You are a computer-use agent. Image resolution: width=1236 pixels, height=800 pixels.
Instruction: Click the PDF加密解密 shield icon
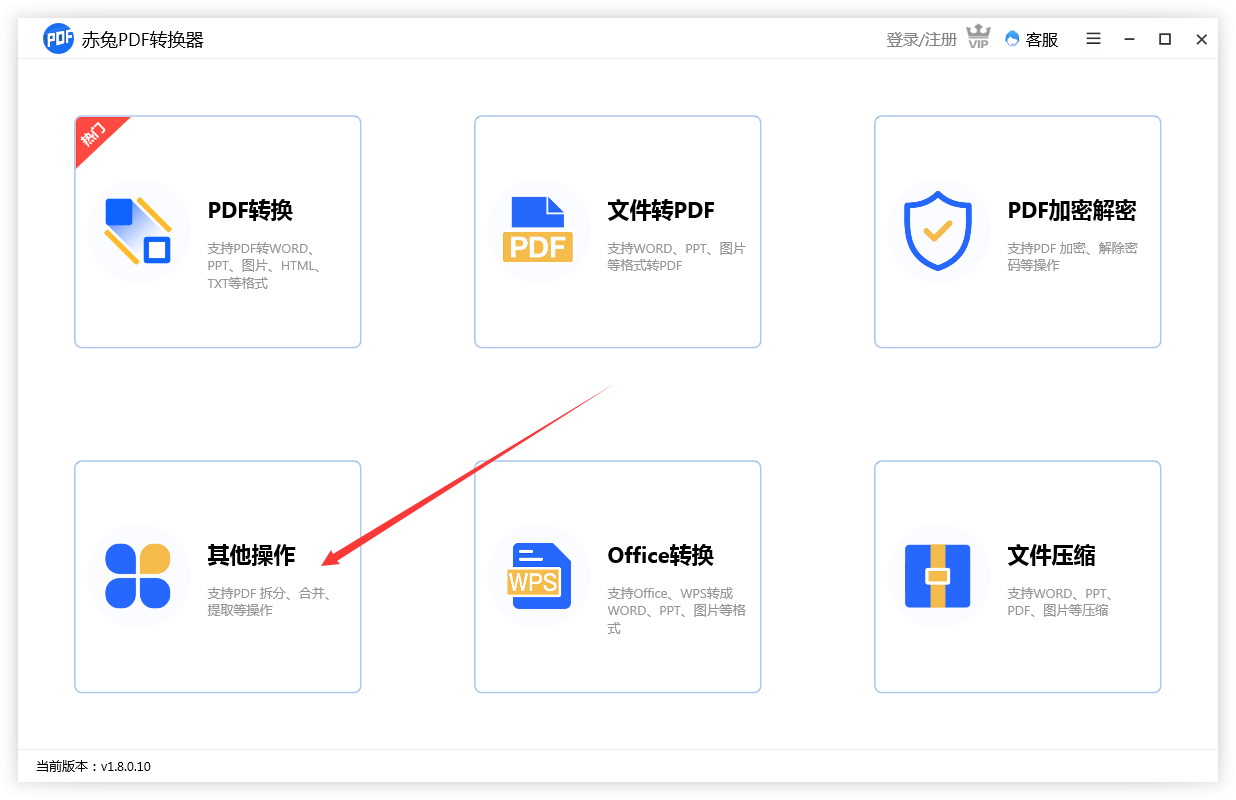938,230
